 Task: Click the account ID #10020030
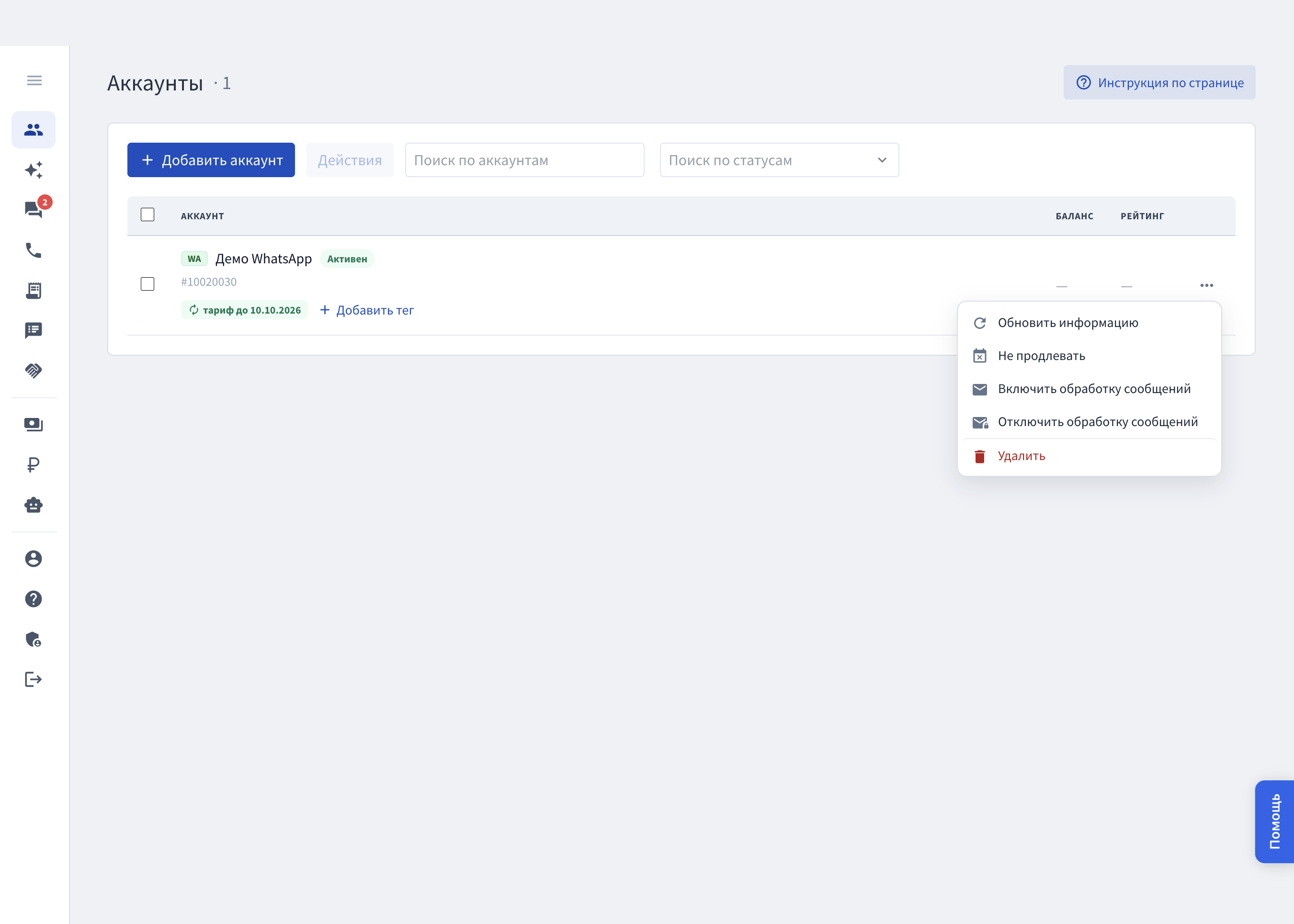click(208, 282)
